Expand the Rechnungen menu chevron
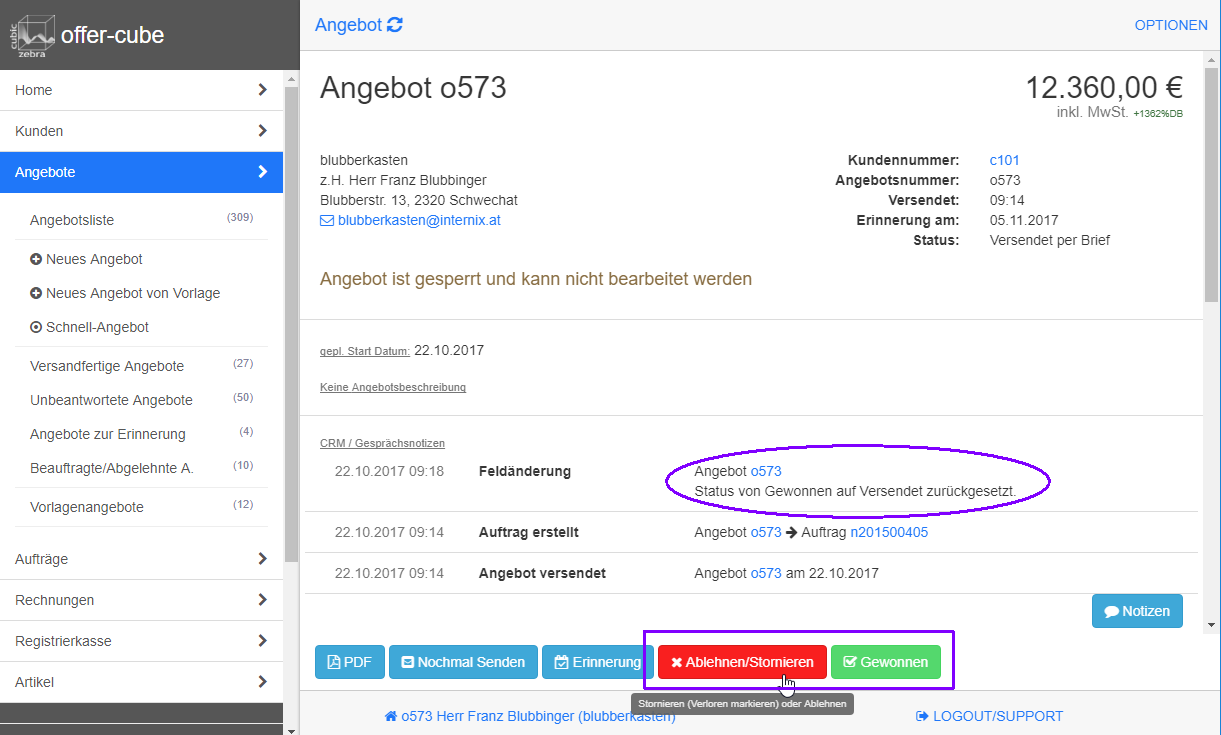Image resolution: width=1221 pixels, height=735 pixels. [x=262, y=600]
